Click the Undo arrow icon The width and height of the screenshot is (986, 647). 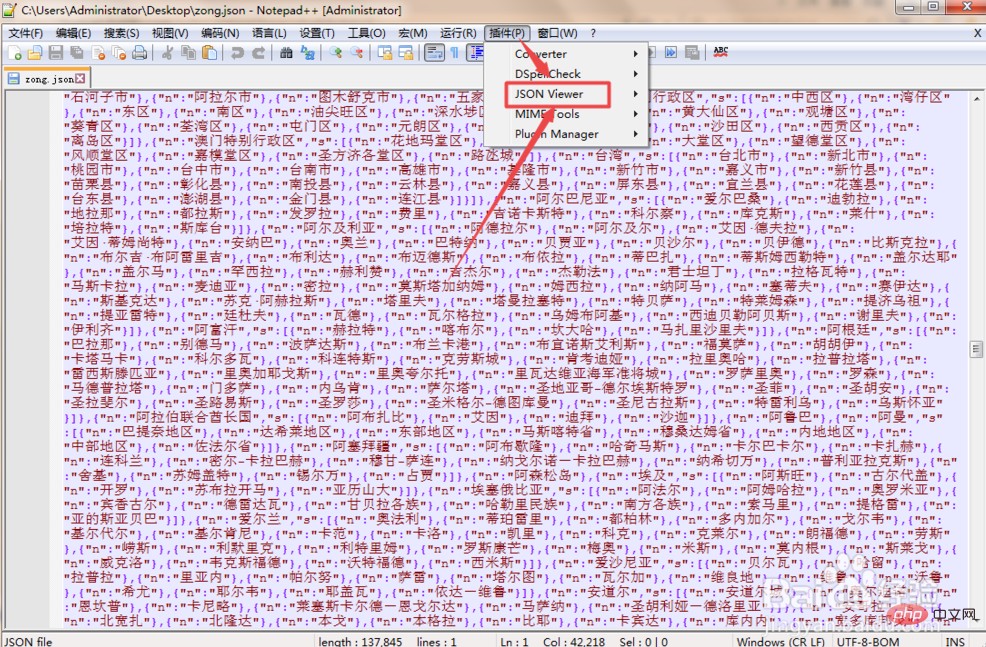236,53
